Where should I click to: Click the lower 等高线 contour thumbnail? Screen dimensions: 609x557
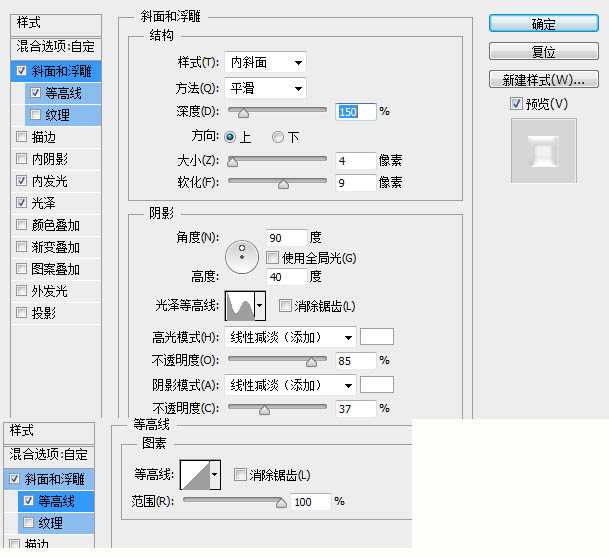point(195,475)
